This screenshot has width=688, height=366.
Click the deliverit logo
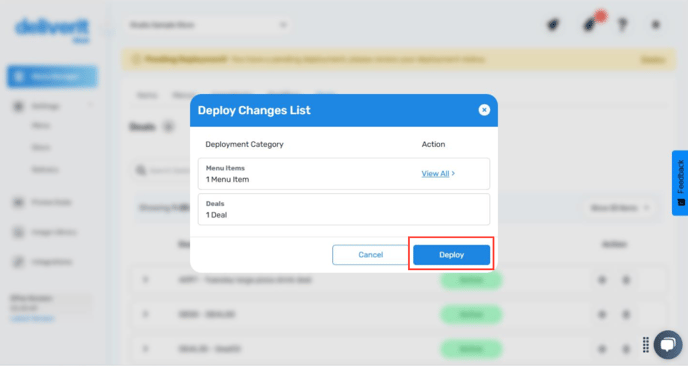coord(52,29)
